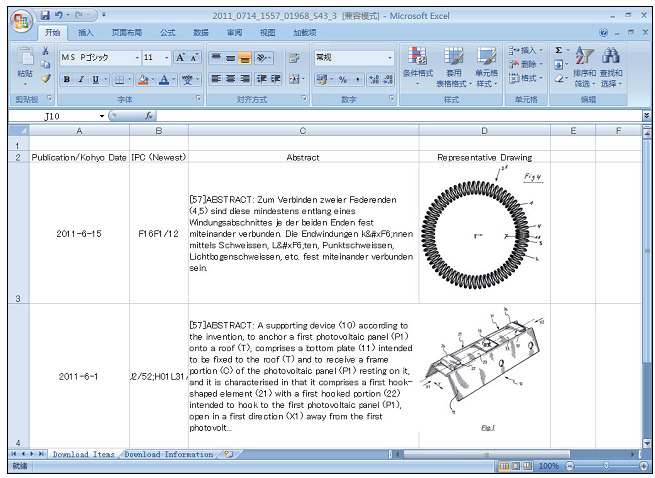655x478 pixels.
Task: Open Sort and Filter (排序和筛选)
Action: [x=584, y=66]
